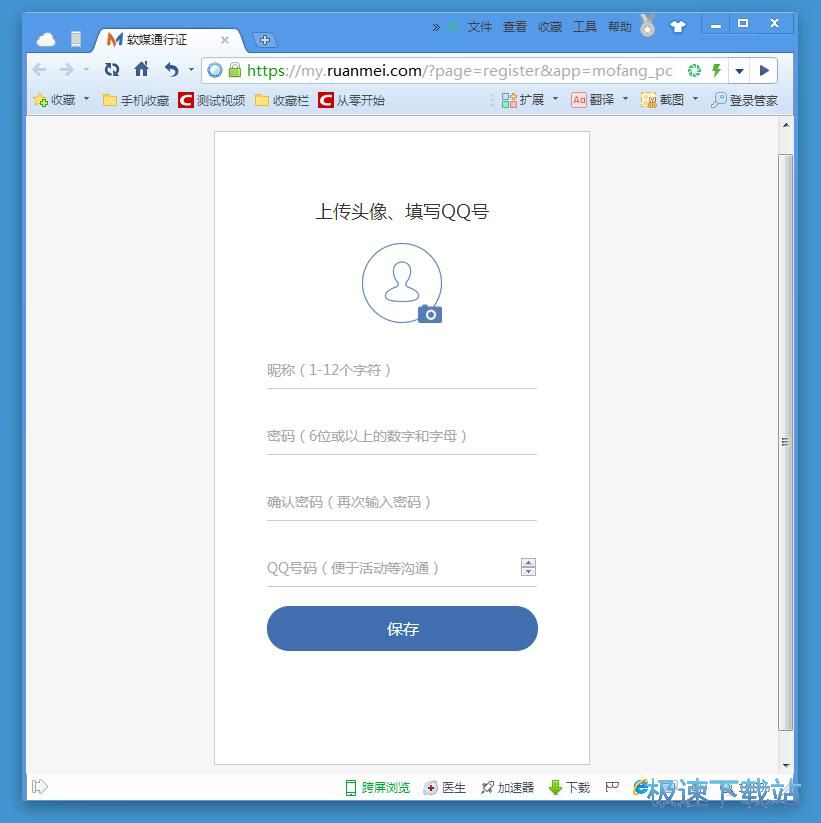Select the 软媒通行证 tab

coord(167,40)
